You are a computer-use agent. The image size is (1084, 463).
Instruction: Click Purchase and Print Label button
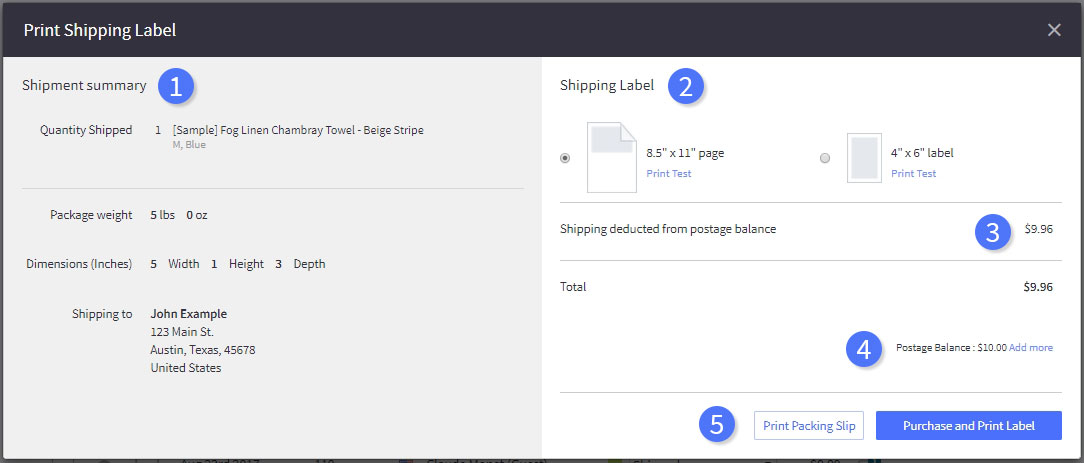coord(969,426)
